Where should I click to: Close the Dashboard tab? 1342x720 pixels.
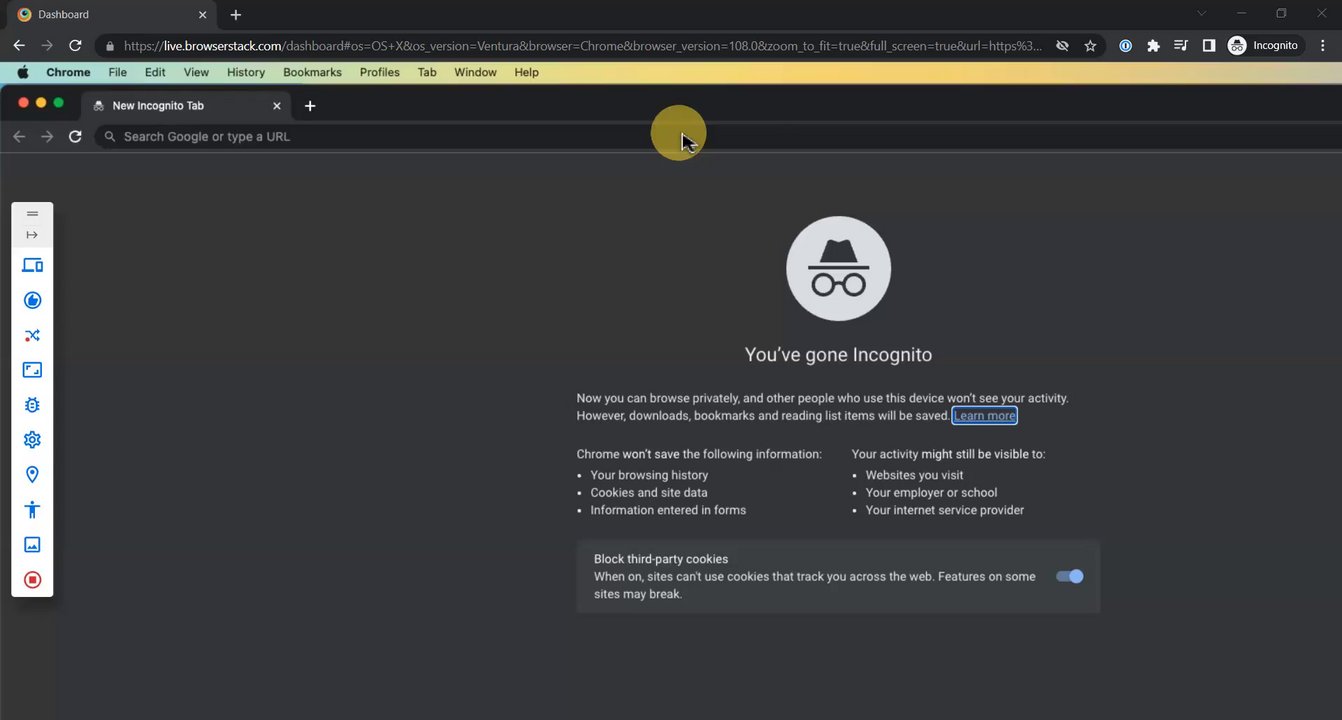pyautogui.click(x=202, y=15)
